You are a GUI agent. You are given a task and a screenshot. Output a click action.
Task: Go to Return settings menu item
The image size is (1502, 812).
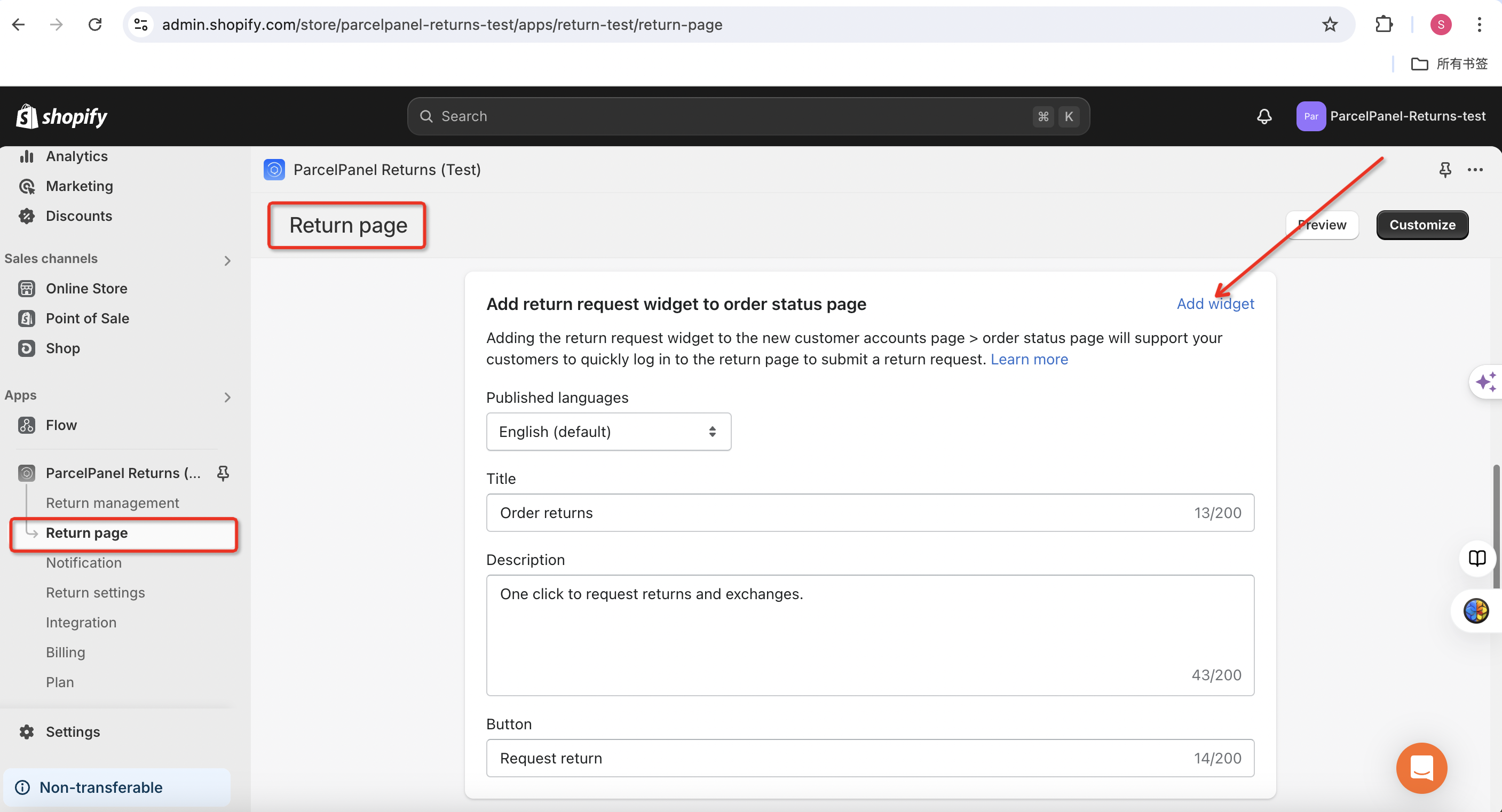coord(96,592)
